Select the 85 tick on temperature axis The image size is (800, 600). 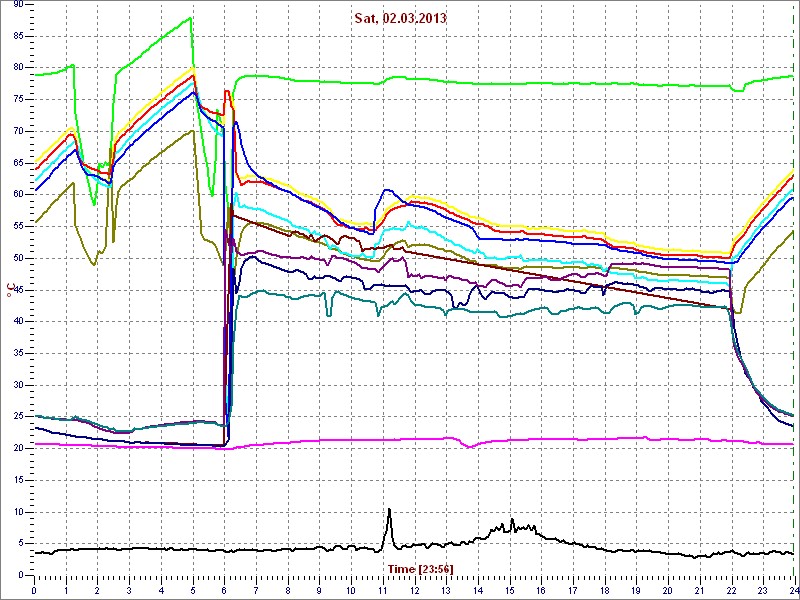coord(17,36)
